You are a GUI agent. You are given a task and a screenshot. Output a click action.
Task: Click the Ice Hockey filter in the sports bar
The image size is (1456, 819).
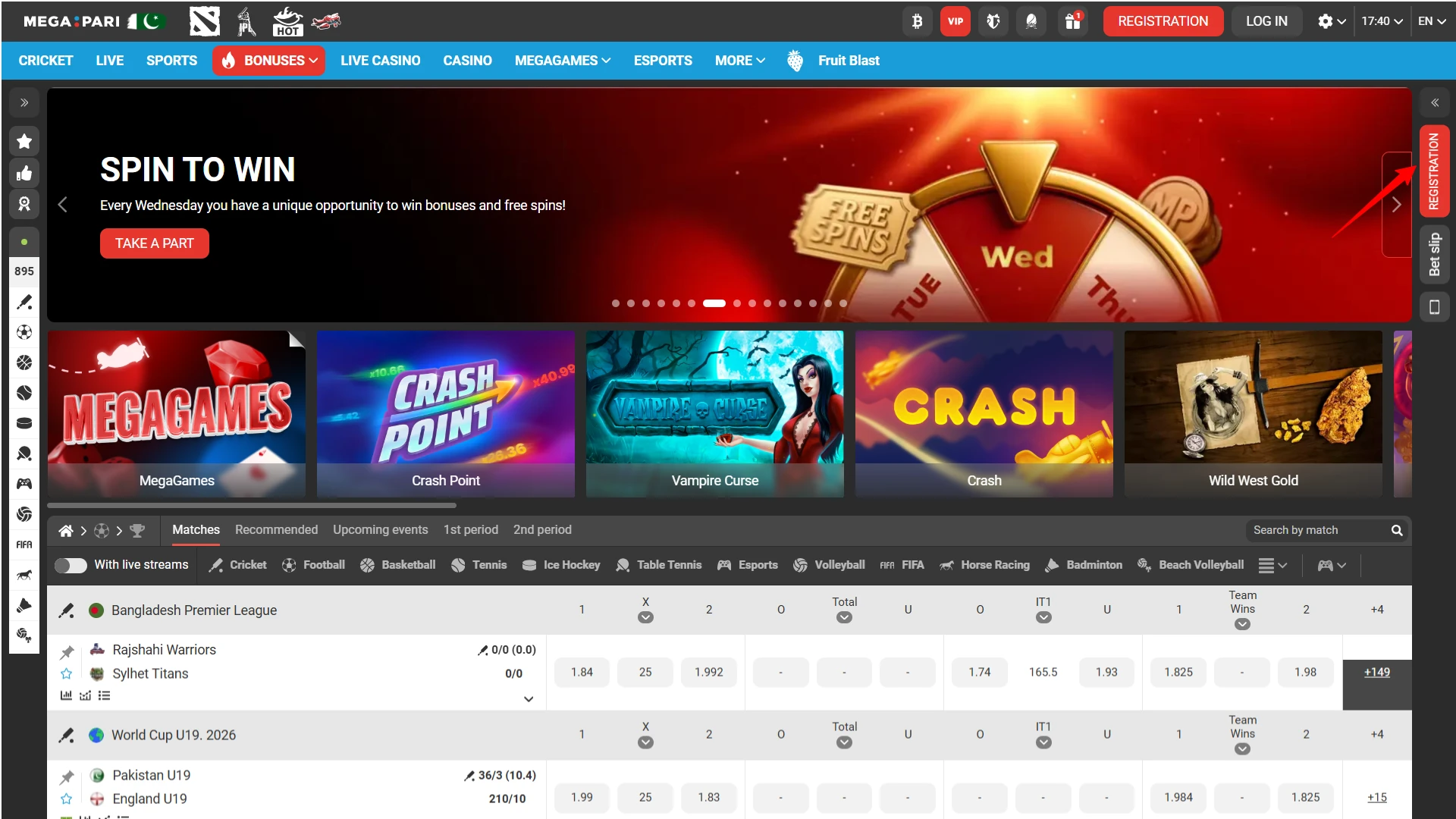(561, 565)
